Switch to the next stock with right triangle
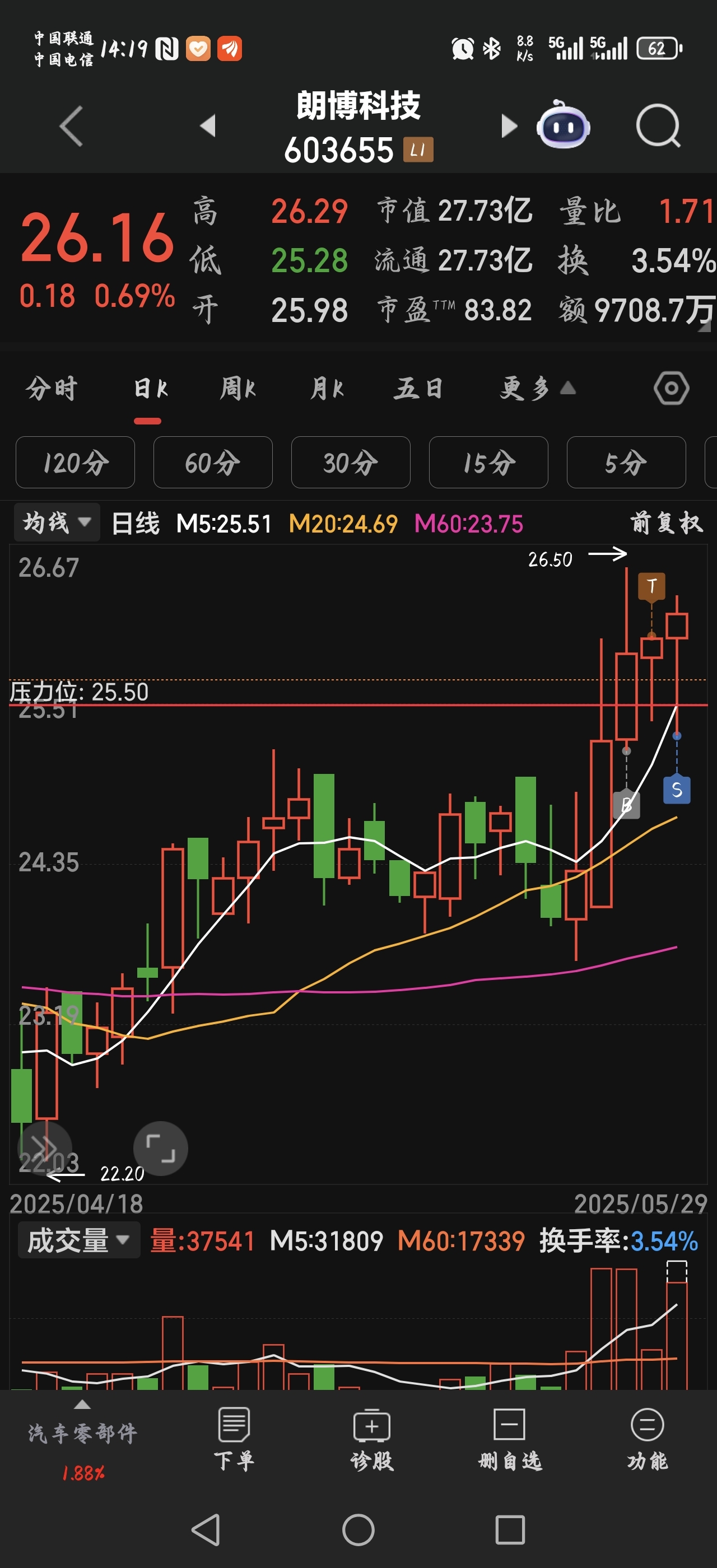 coord(509,125)
